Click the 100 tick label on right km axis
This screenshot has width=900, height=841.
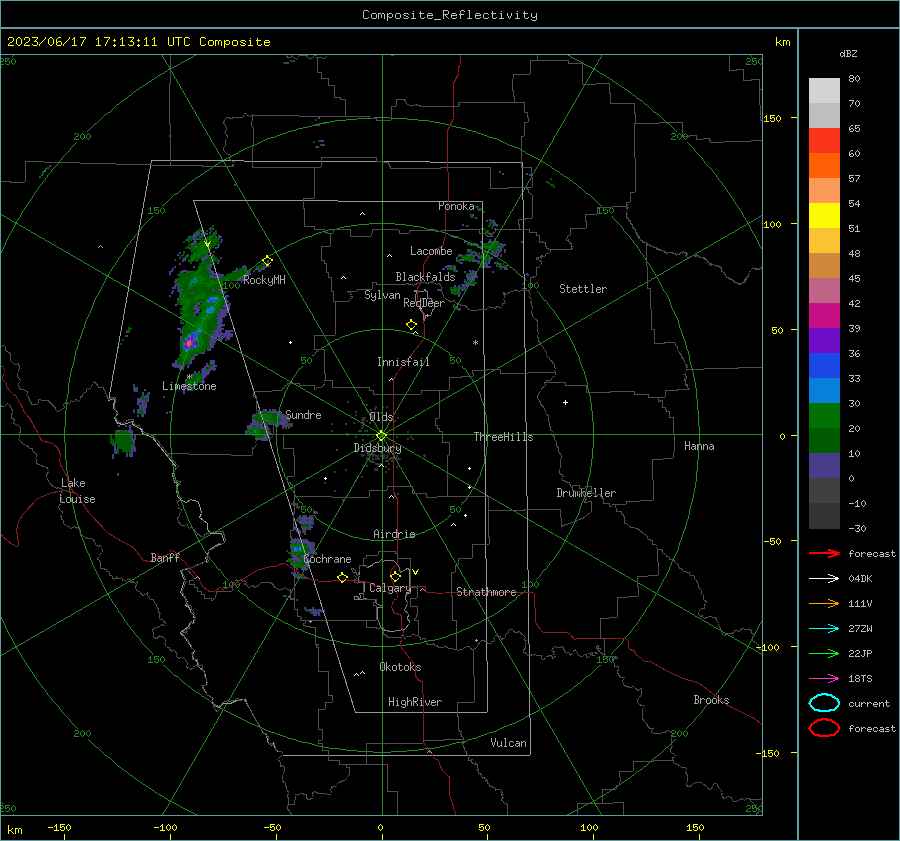point(772,224)
